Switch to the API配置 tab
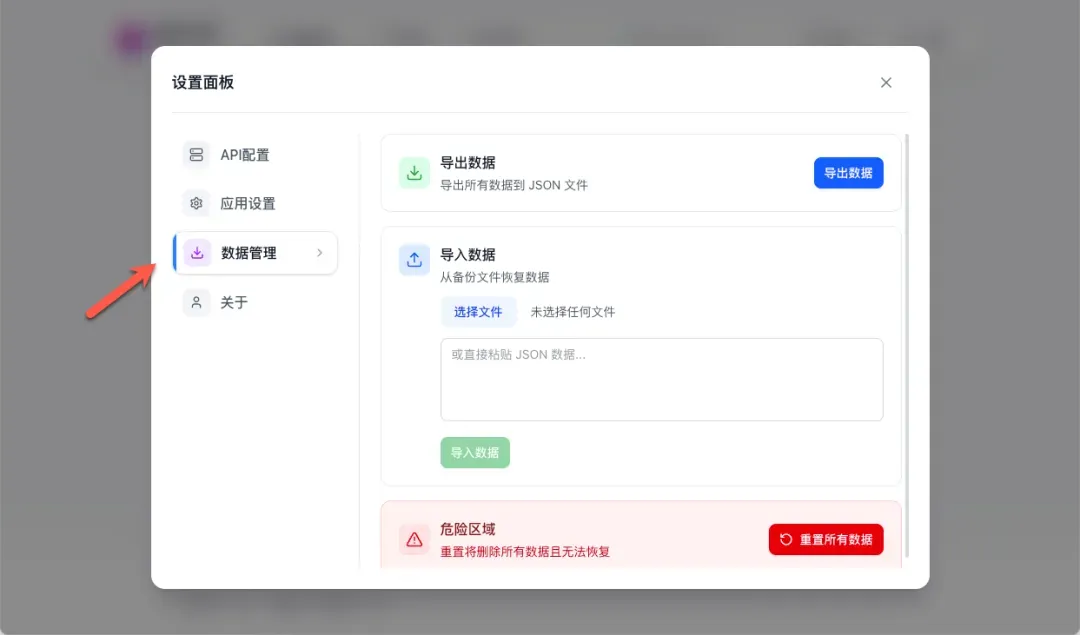The image size is (1080, 635). (x=245, y=155)
